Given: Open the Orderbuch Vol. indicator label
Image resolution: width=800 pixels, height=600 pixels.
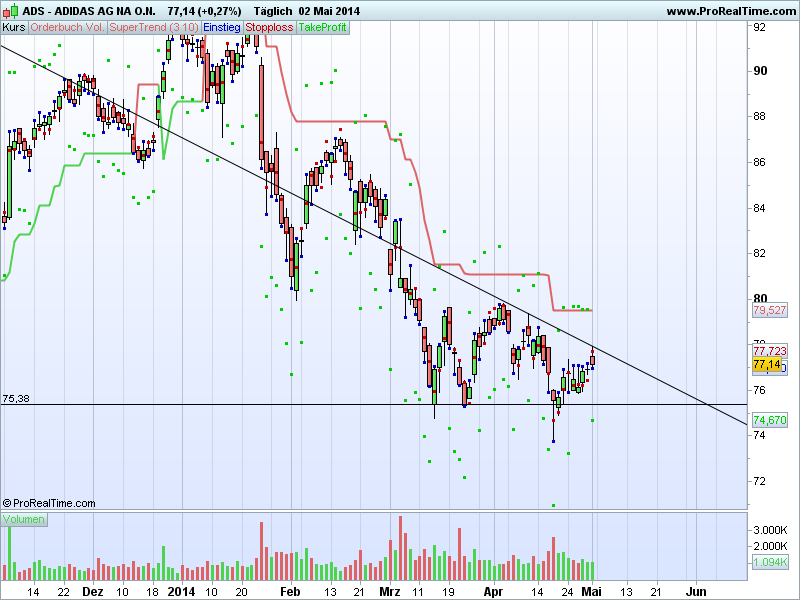Looking at the screenshot, I should point(67,27).
